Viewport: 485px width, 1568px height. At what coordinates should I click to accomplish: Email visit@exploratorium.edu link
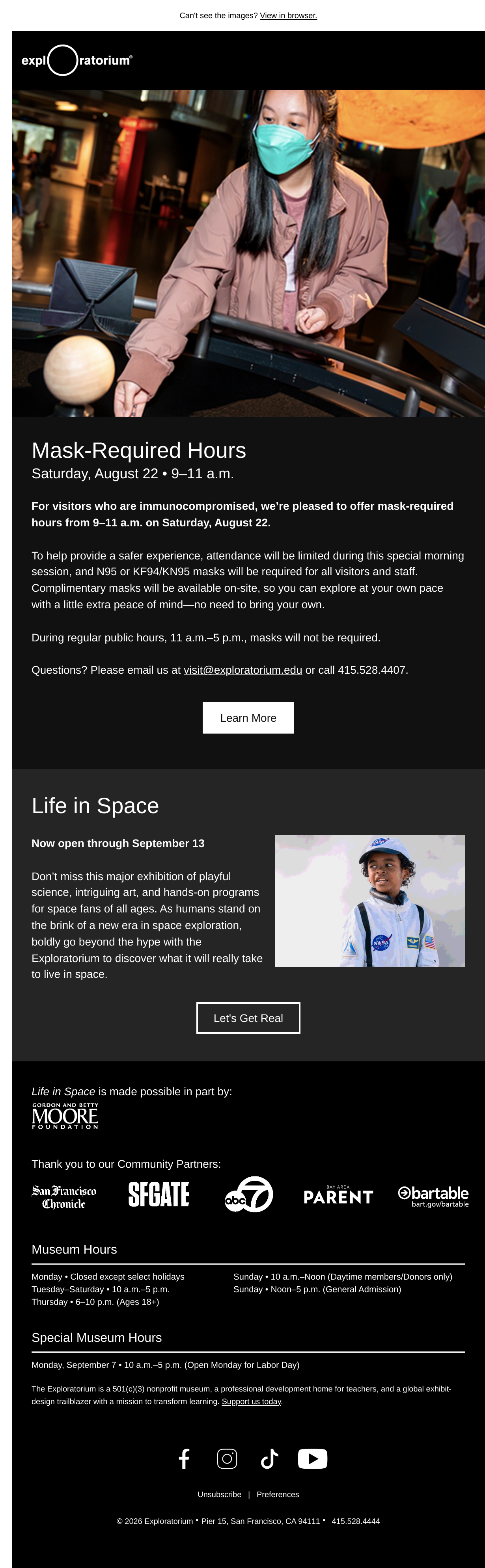coord(242,670)
